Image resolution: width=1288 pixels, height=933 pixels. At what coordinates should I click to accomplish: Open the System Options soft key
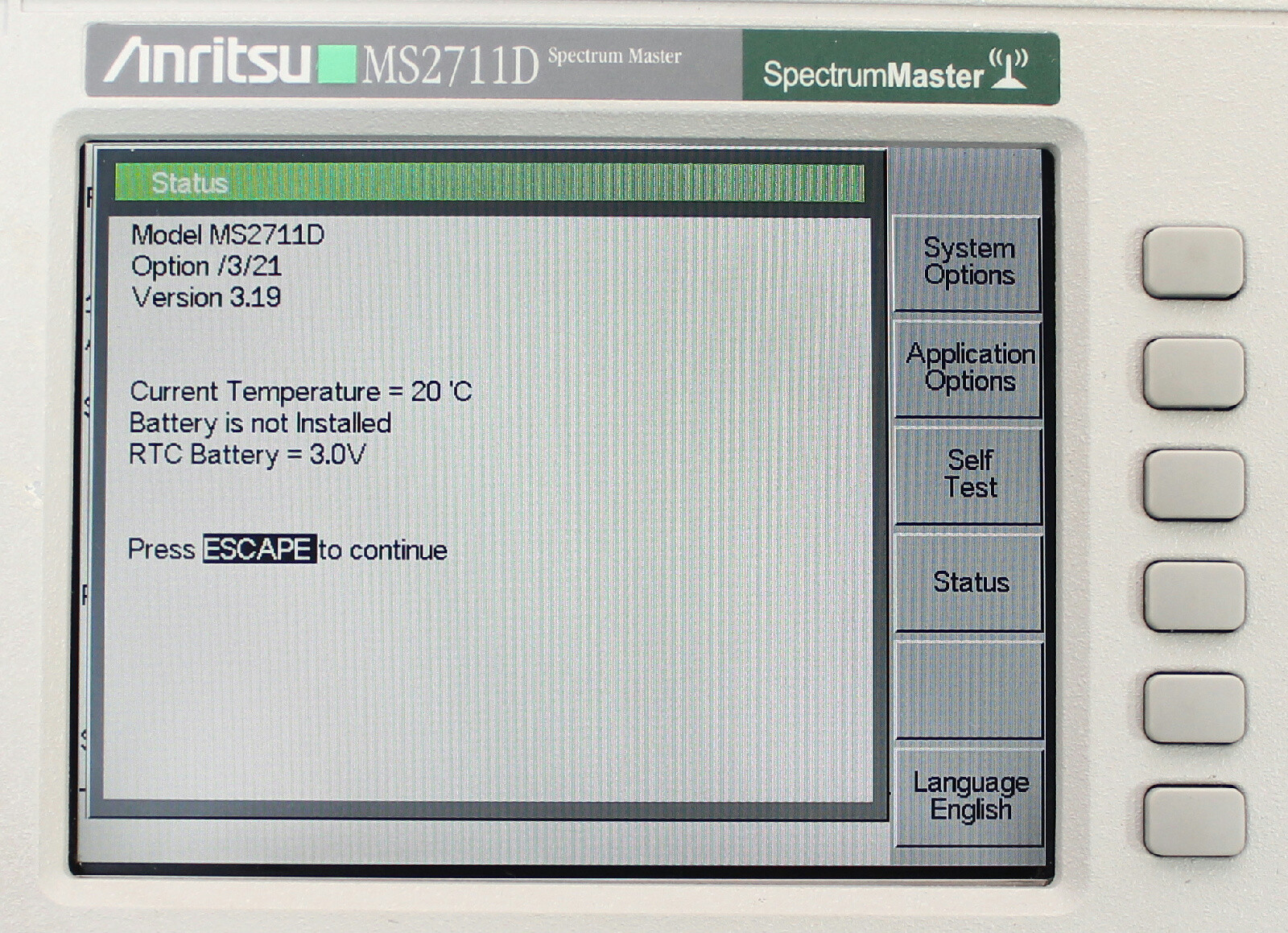pyautogui.click(x=968, y=262)
